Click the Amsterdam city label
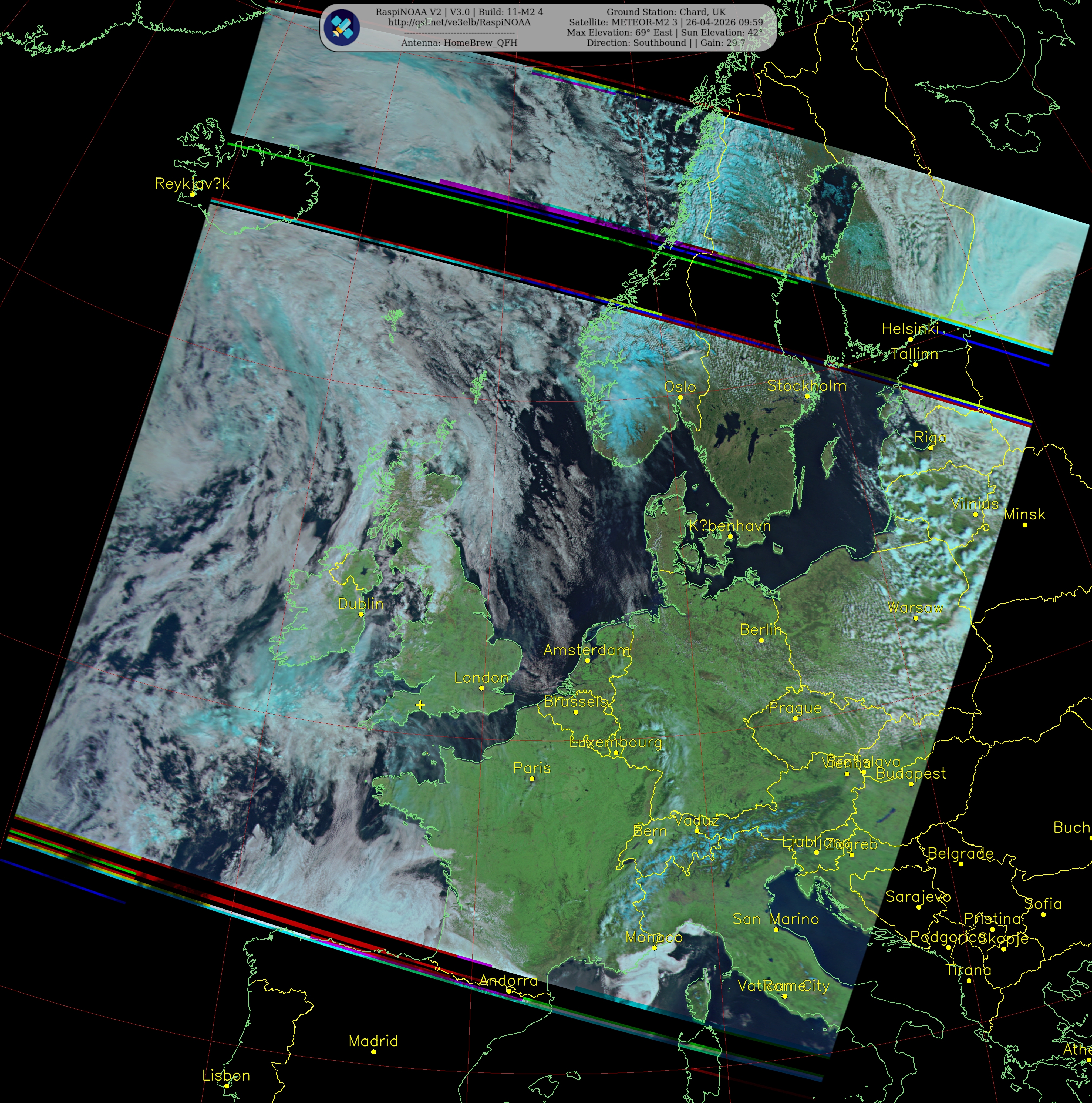1092x1103 pixels. click(x=587, y=650)
